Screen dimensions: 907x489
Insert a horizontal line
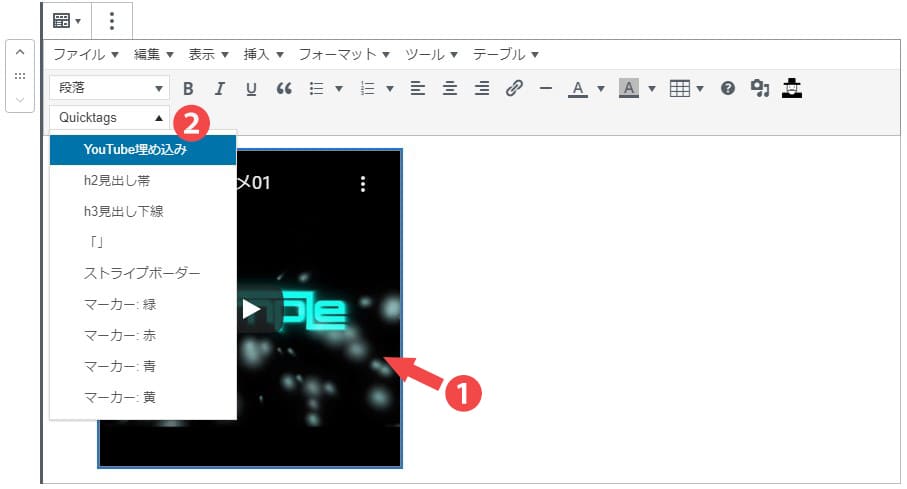pos(545,88)
